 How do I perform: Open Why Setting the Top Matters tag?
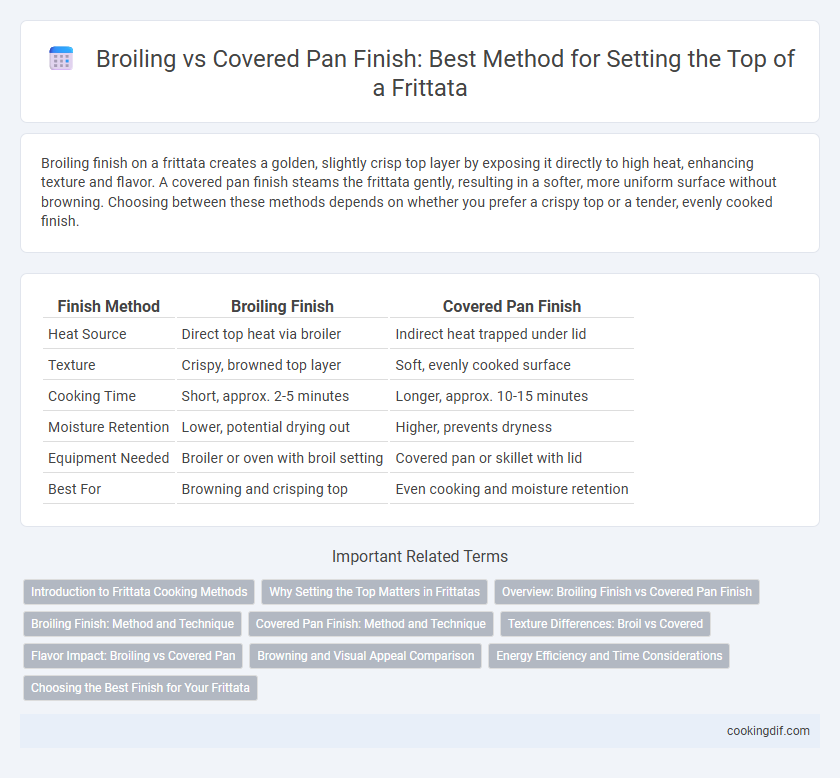pos(374,592)
